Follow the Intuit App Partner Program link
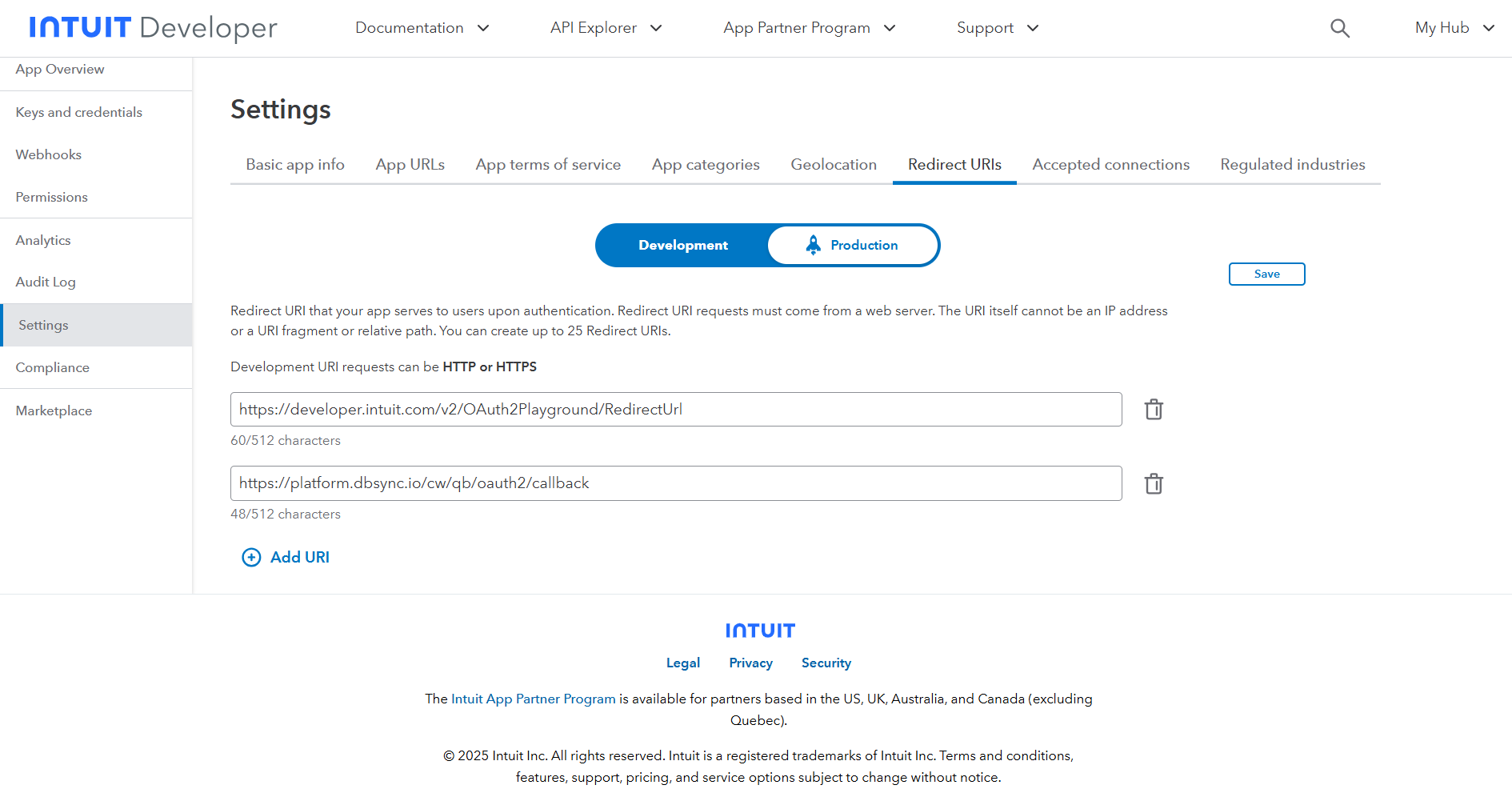1512x793 pixels. (x=533, y=699)
